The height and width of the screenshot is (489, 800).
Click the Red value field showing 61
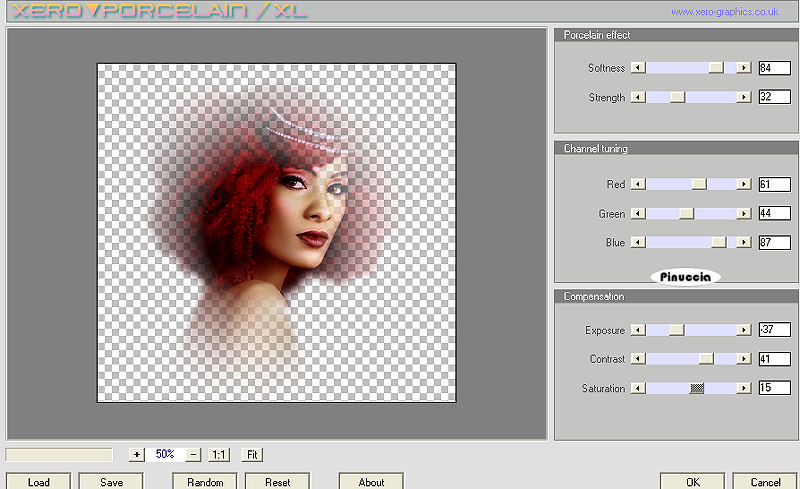(774, 184)
